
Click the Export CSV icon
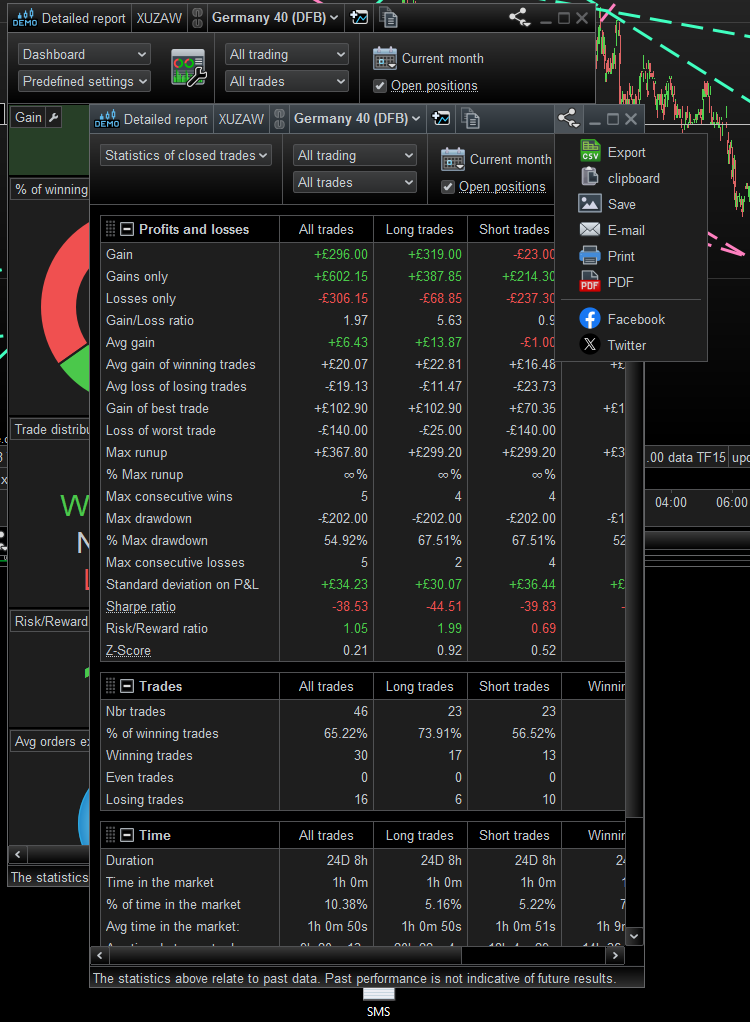point(590,151)
